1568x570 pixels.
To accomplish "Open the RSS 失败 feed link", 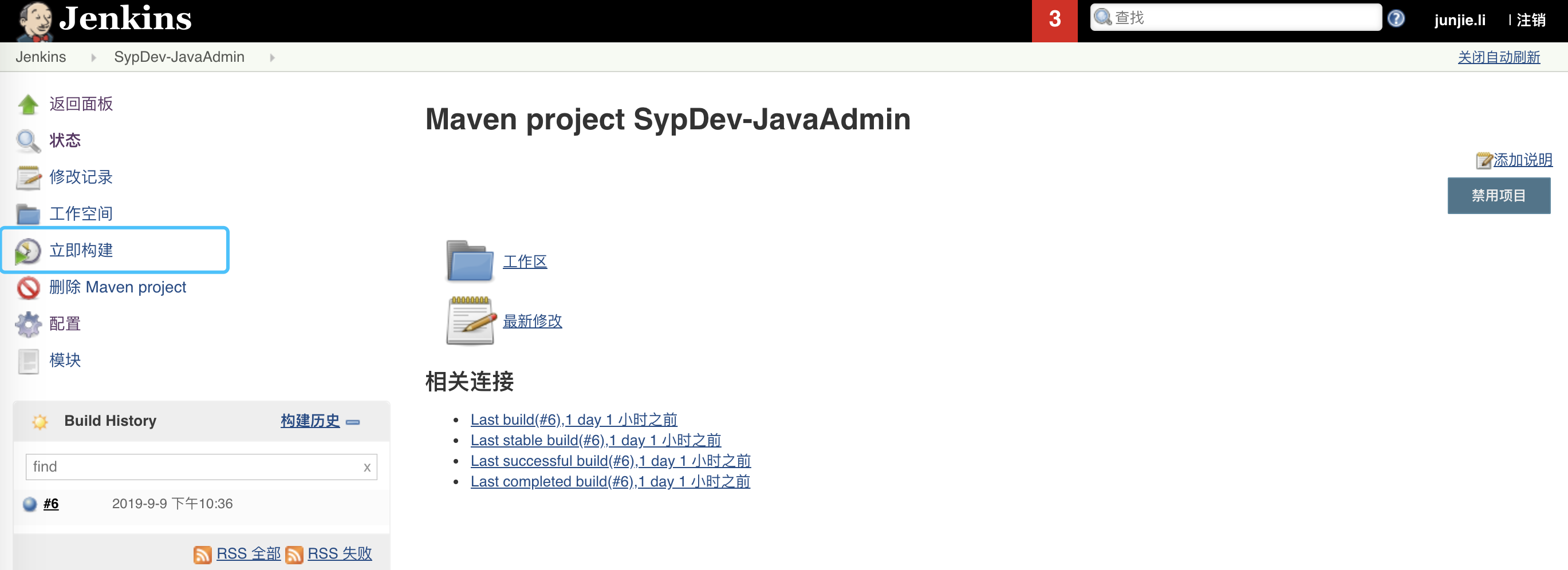I will (x=340, y=553).
